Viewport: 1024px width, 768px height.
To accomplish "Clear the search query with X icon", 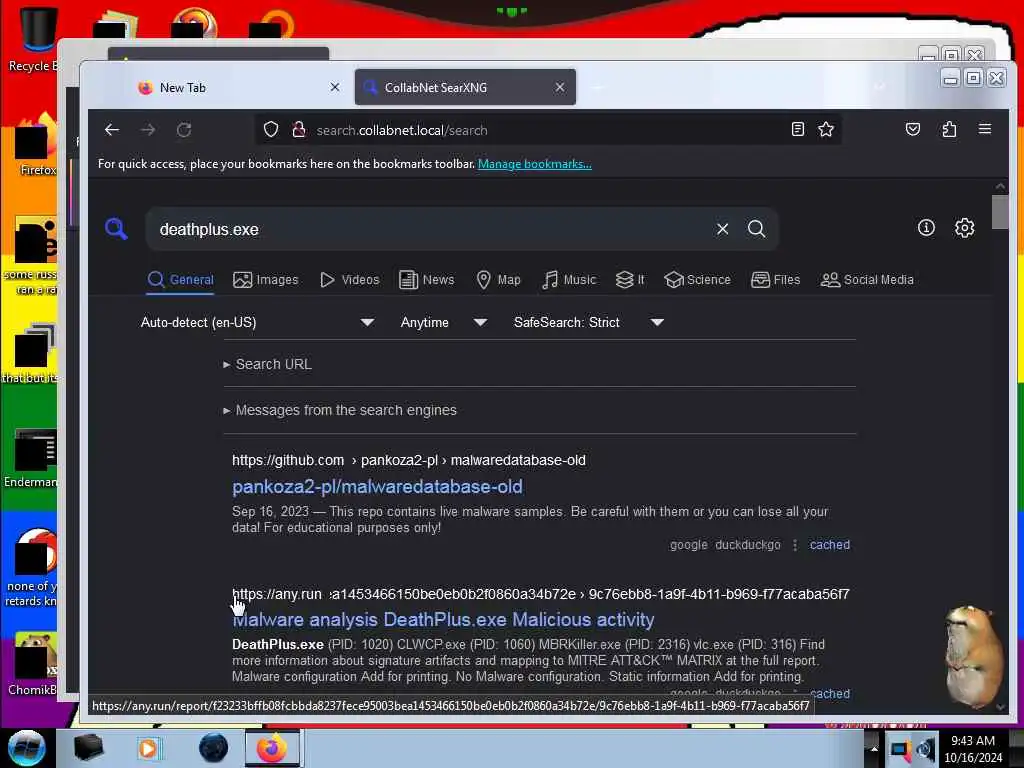I will point(722,229).
